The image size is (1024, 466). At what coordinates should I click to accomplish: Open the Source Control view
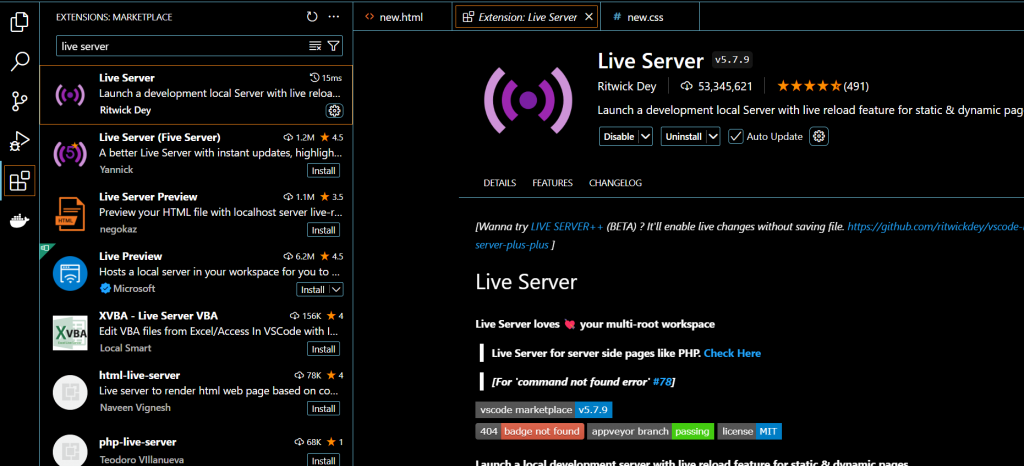20,101
